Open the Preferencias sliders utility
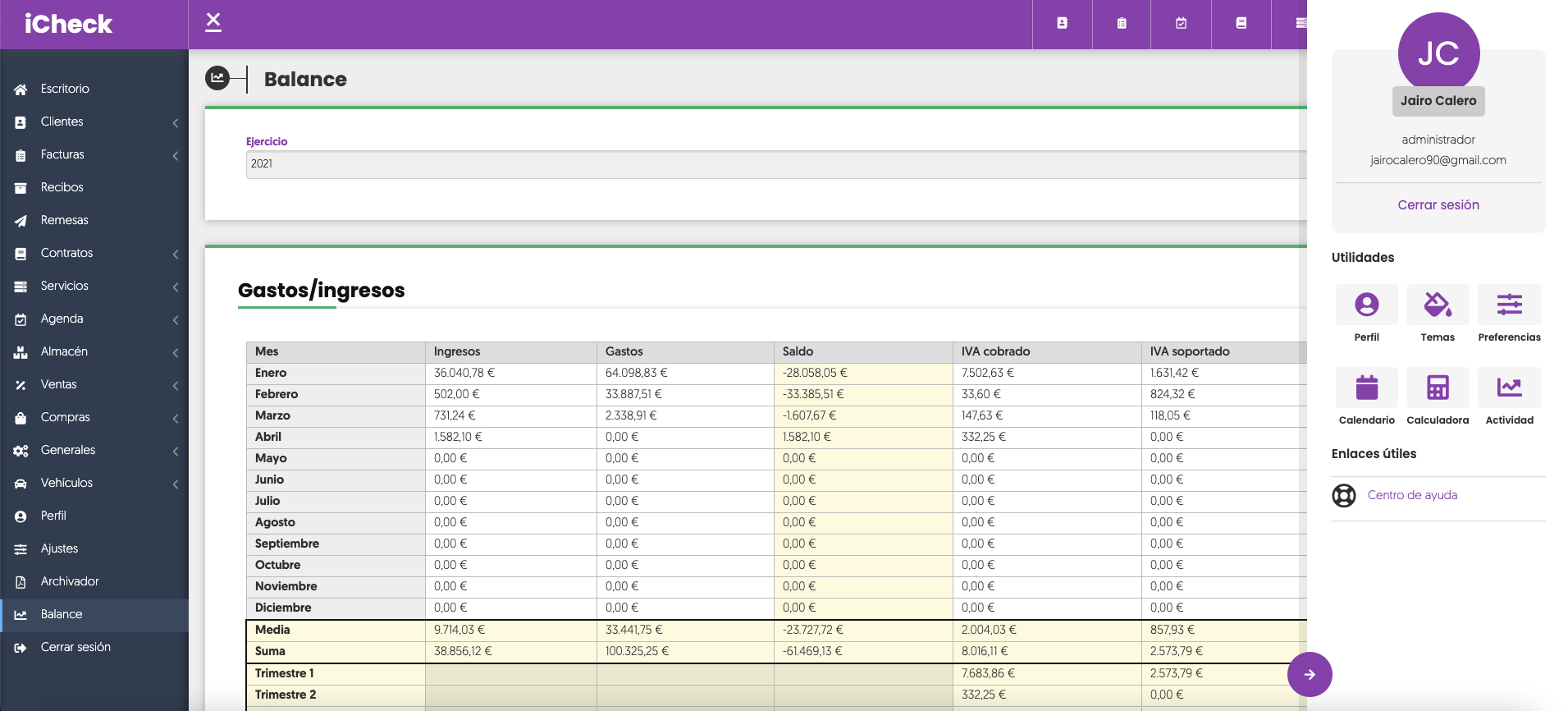Image resolution: width=1568 pixels, height=711 pixels. [x=1509, y=305]
